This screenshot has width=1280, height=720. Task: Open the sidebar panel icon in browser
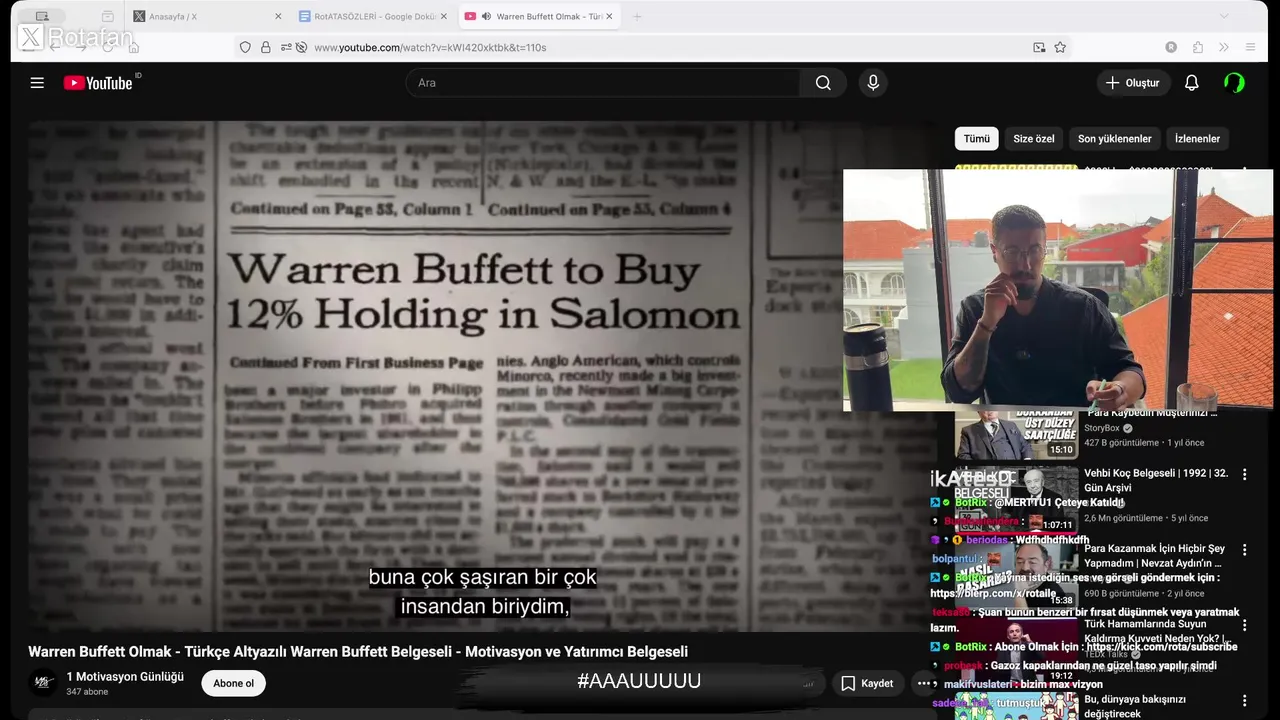[x=42, y=16]
